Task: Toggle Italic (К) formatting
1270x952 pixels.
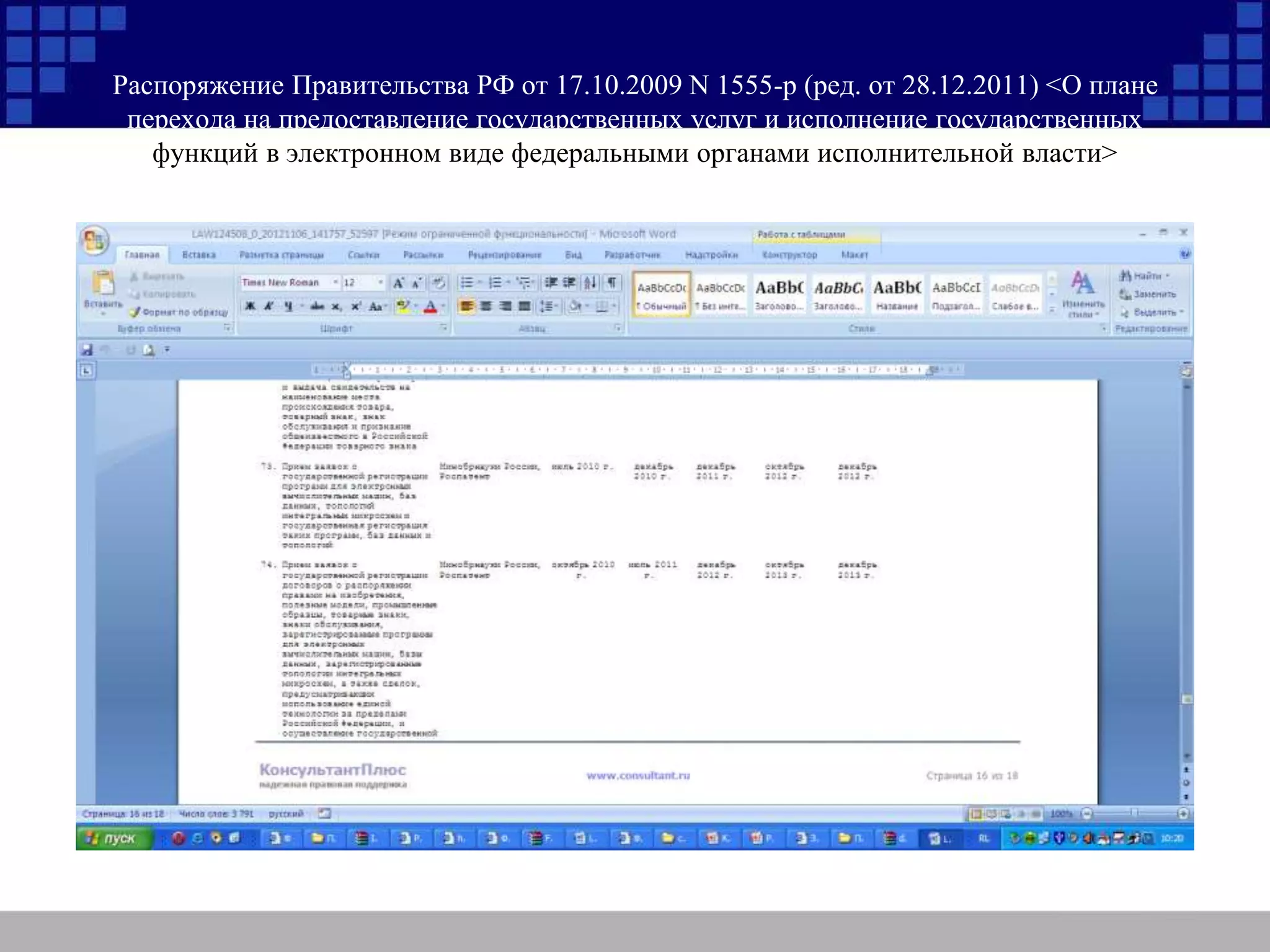Action: pos(269,306)
